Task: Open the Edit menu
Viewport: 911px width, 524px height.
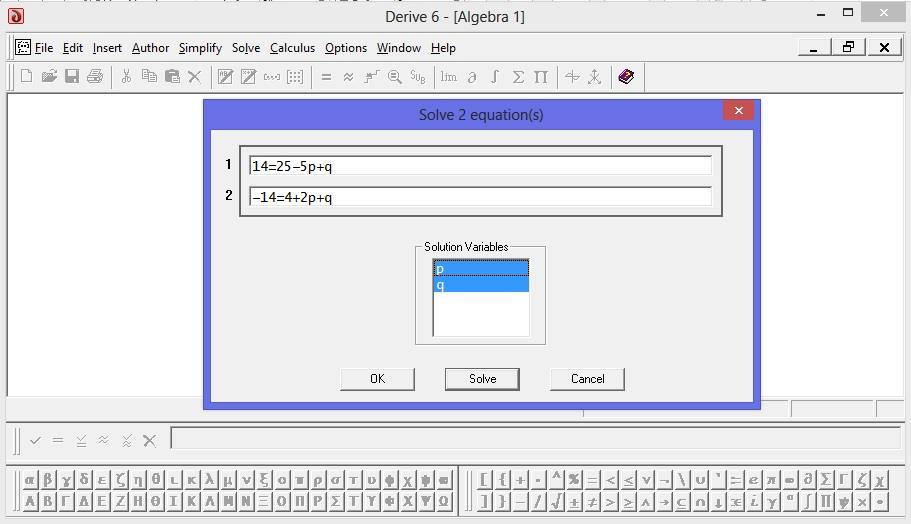Action: tap(73, 48)
